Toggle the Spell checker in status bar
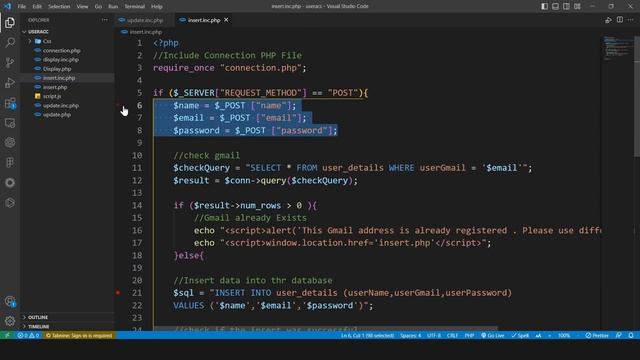640x360 pixels. click(x=520, y=336)
